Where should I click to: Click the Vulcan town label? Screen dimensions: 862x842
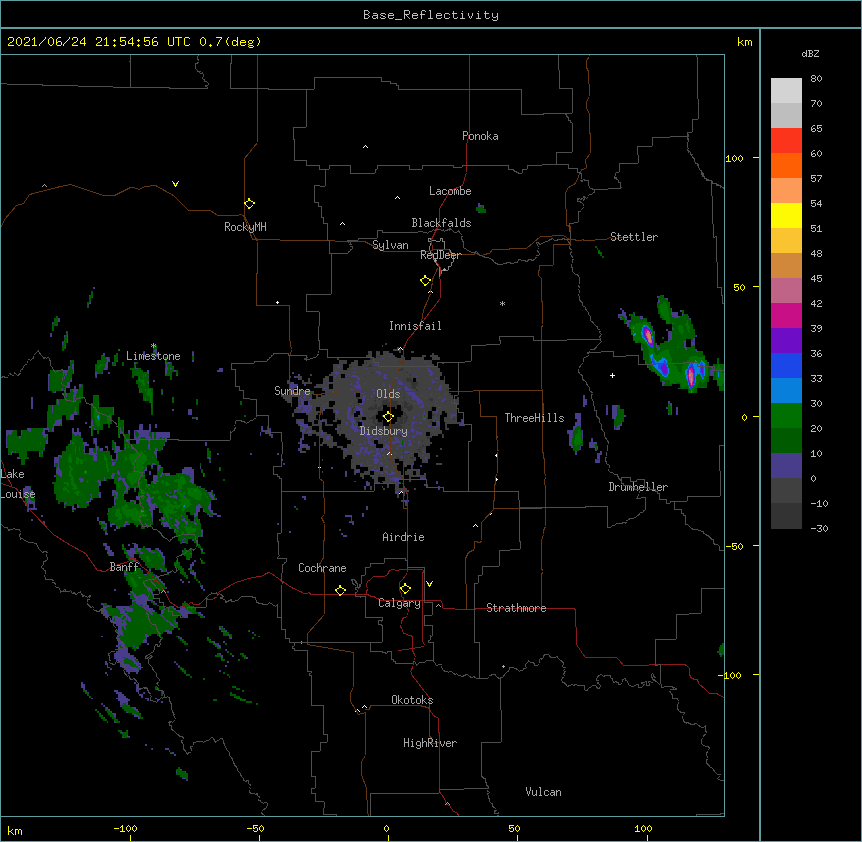[x=543, y=792]
